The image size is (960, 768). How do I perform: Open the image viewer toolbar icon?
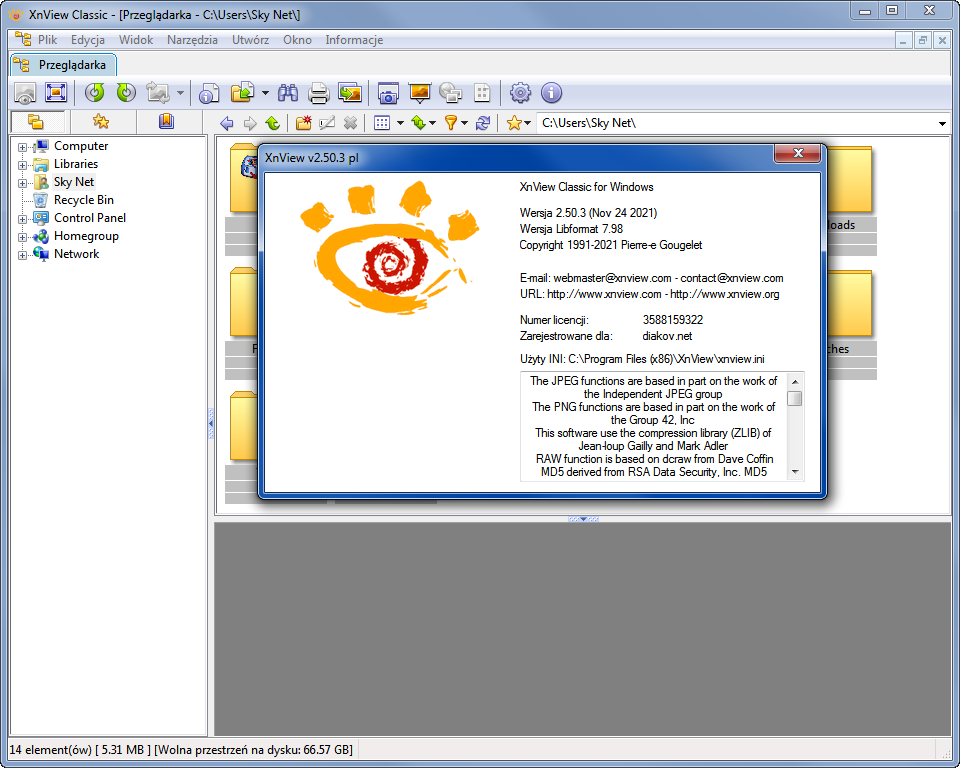click(25, 93)
